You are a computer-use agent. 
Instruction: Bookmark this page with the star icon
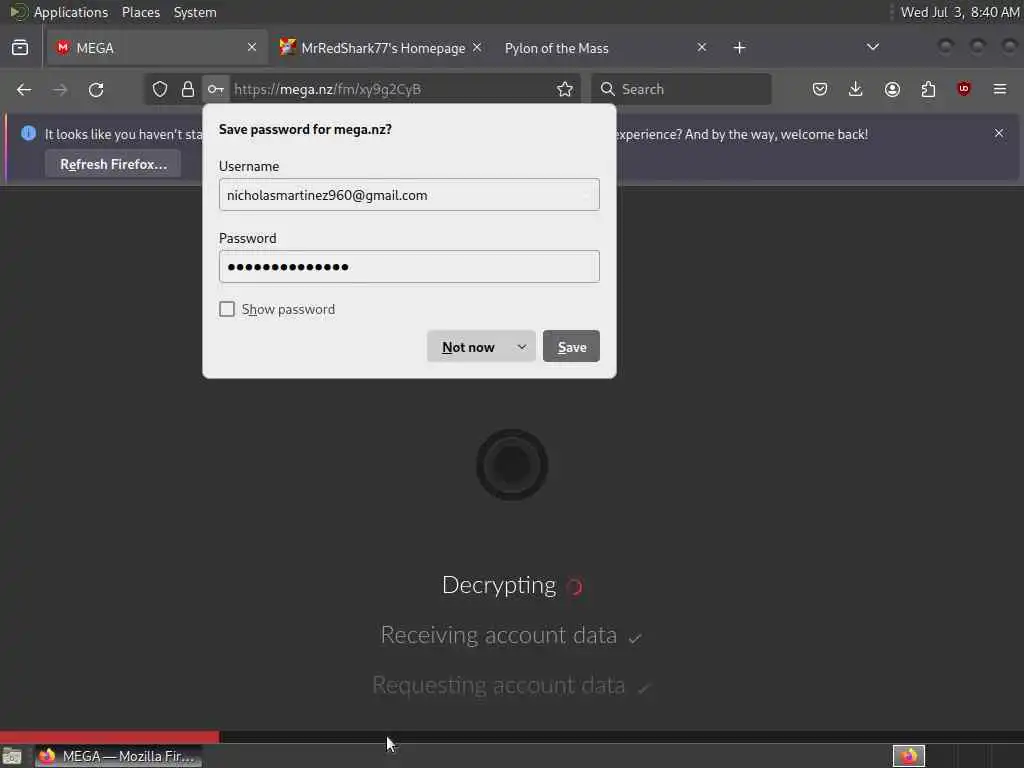[565, 89]
